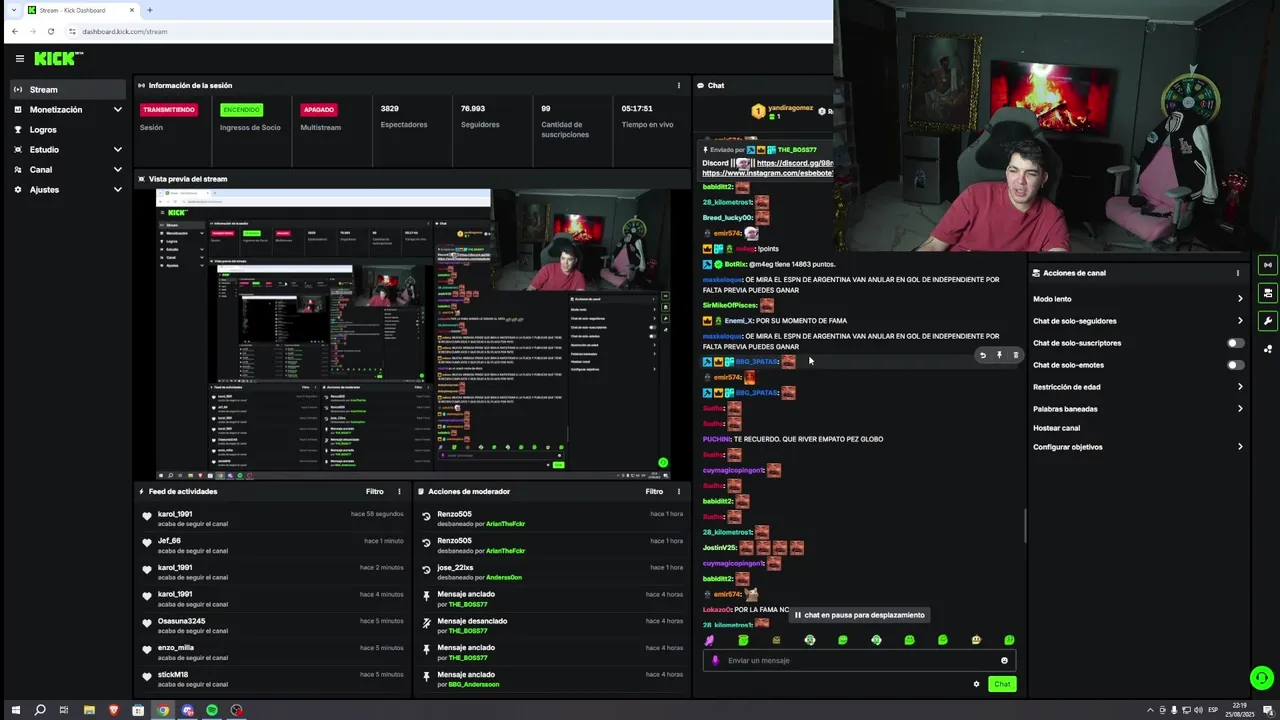Click the chat scrollbar

click(x=1025, y=526)
